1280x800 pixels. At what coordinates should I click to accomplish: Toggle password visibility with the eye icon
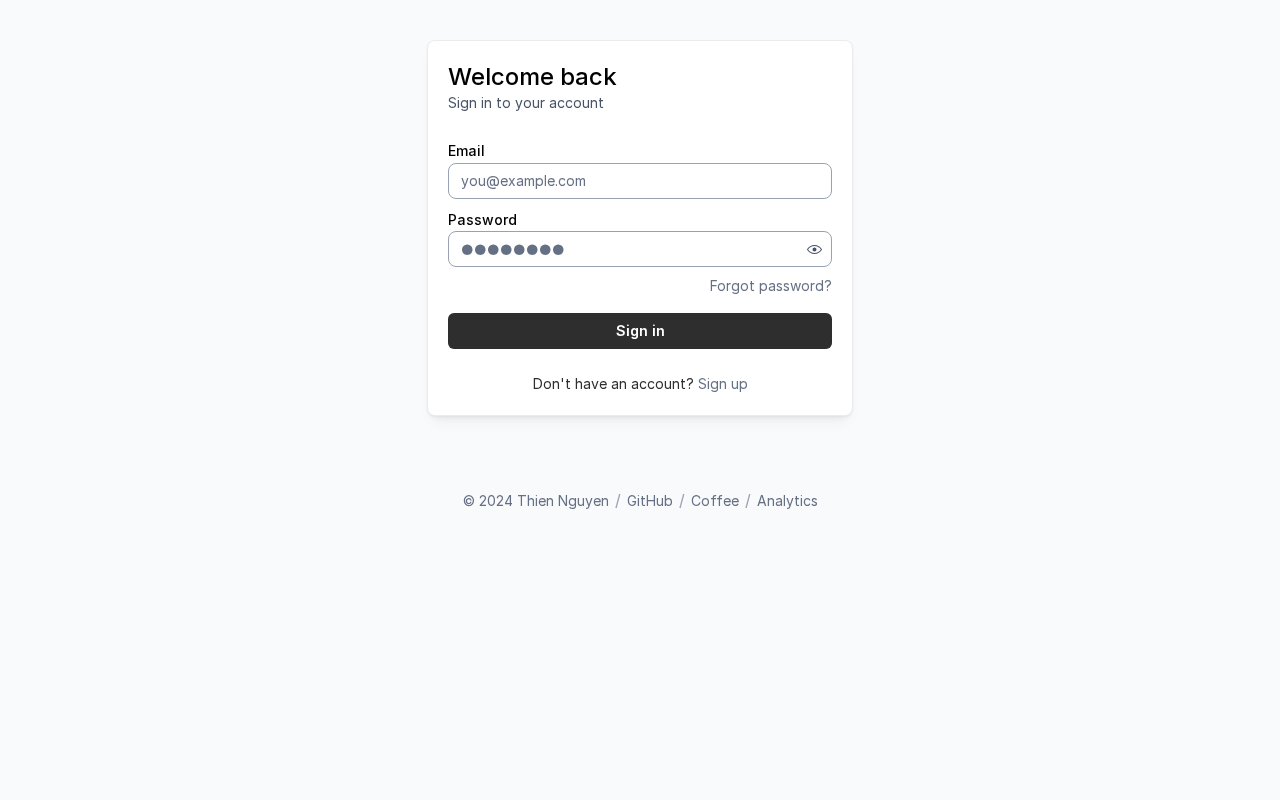[814, 249]
